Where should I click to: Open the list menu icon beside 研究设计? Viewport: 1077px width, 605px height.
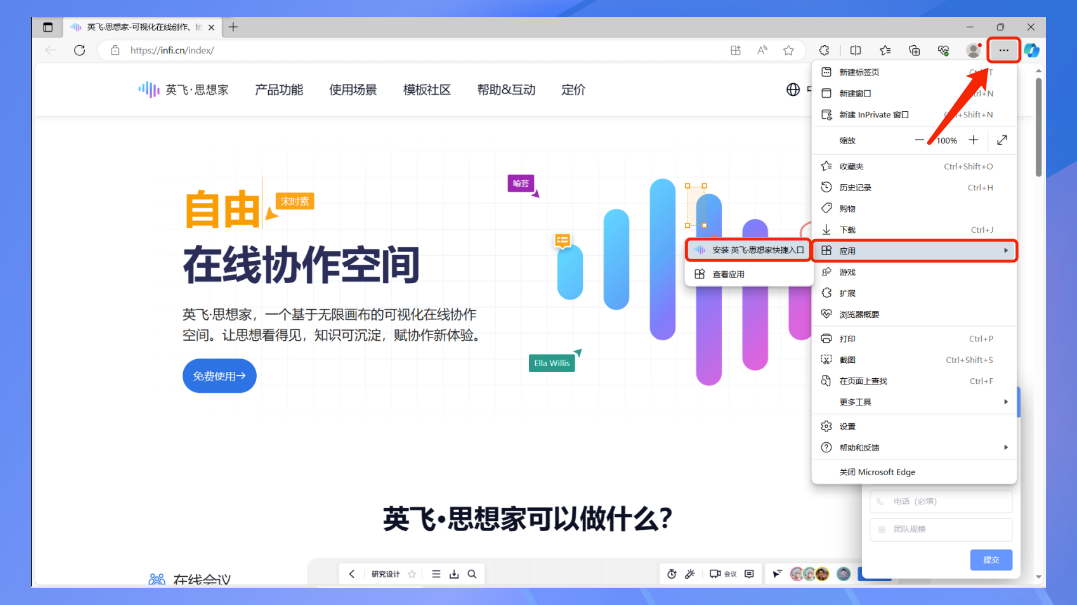436,574
